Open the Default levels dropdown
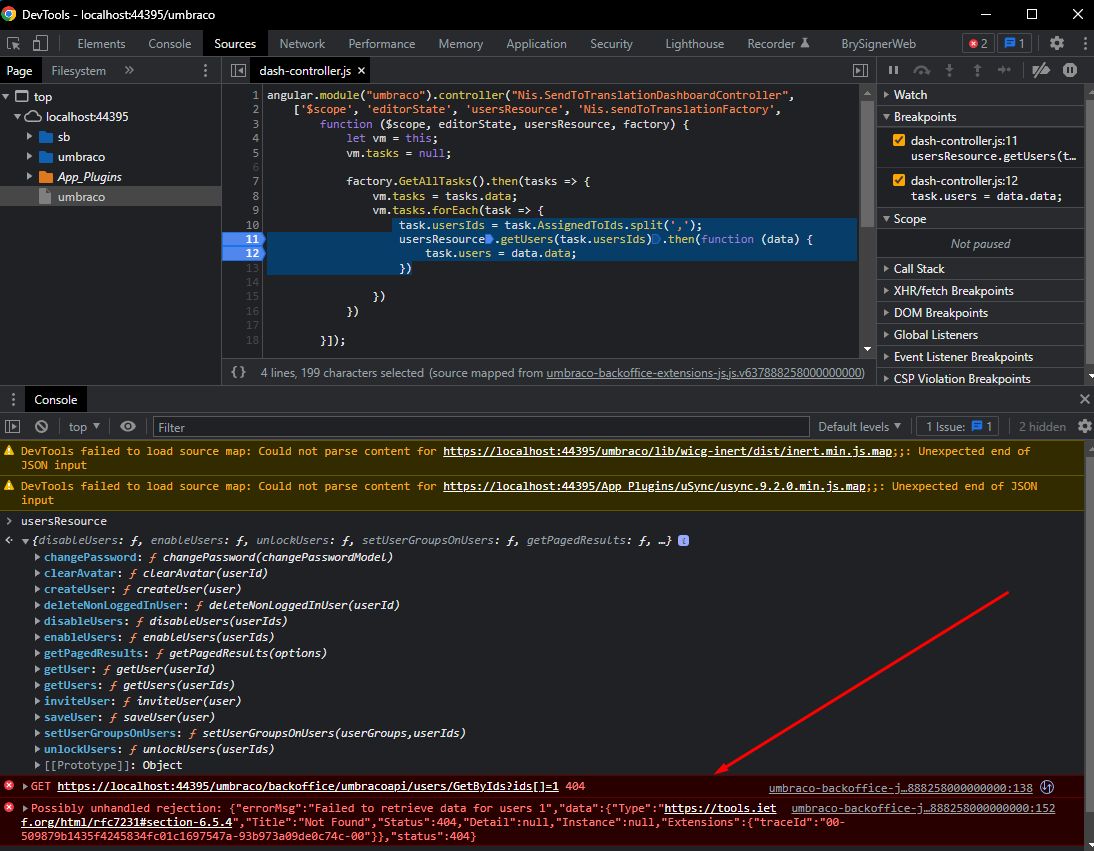 point(860,426)
